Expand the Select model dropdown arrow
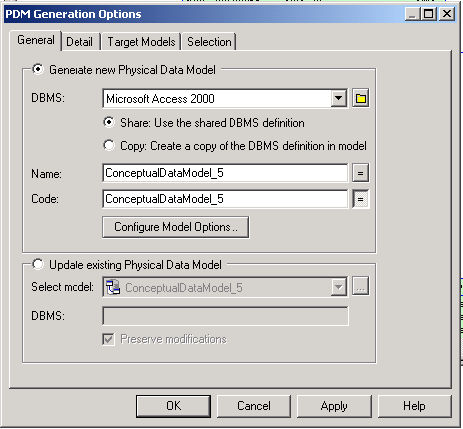 coord(338,287)
